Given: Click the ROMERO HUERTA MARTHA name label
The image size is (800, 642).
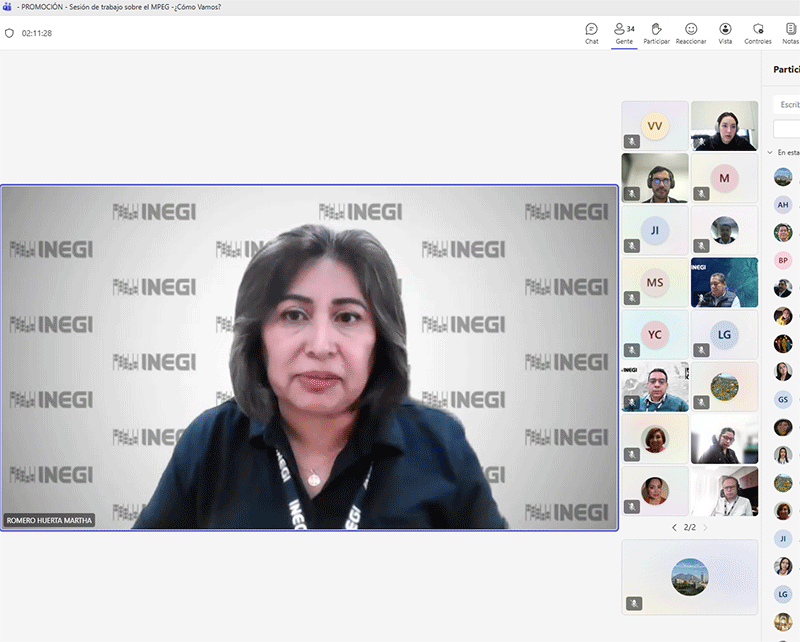Looking at the screenshot, I should [x=50, y=520].
